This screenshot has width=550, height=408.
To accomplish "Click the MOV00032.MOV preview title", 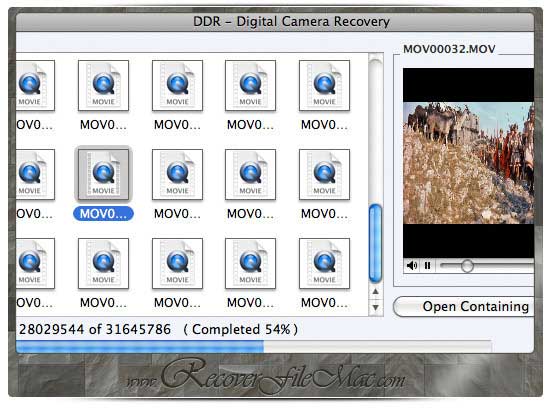I will (x=449, y=49).
